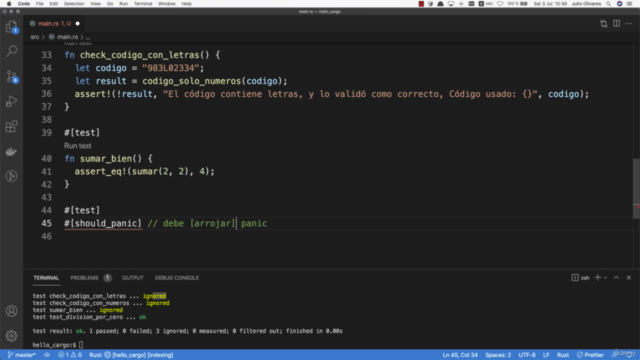Click the Prettier status bar item
This screenshot has height=360, width=640.
[590, 355]
